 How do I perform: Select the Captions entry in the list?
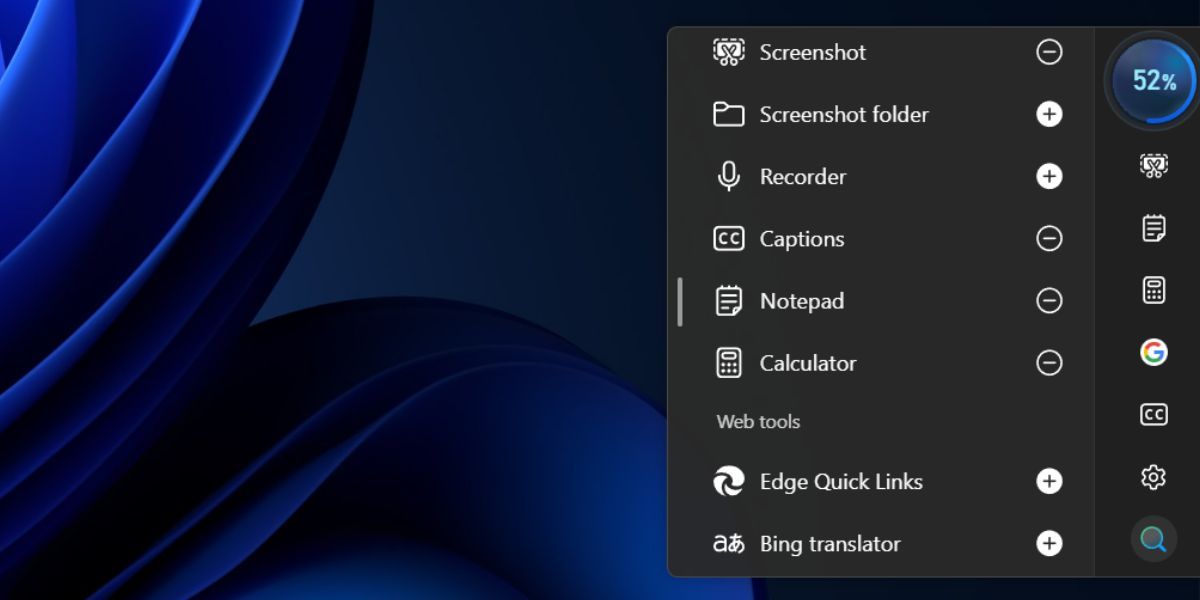pos(803,238)
